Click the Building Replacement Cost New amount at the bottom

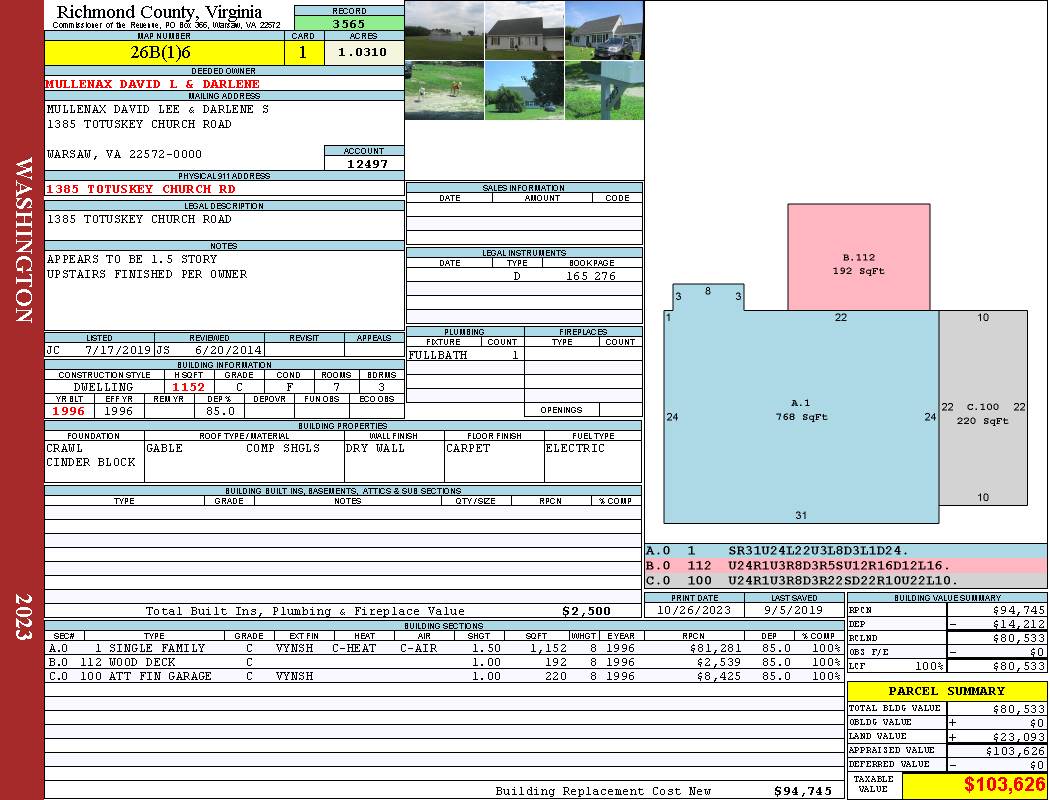point(803,791)
